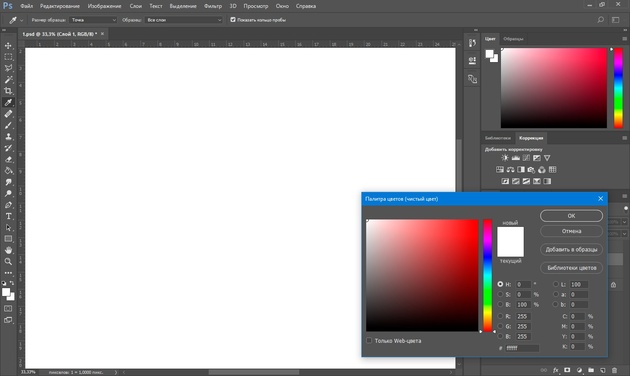This screenshot has width=630, height=376.
Task: Open the Образец Все слои dropdown
Action: click(x=184, y=20)
